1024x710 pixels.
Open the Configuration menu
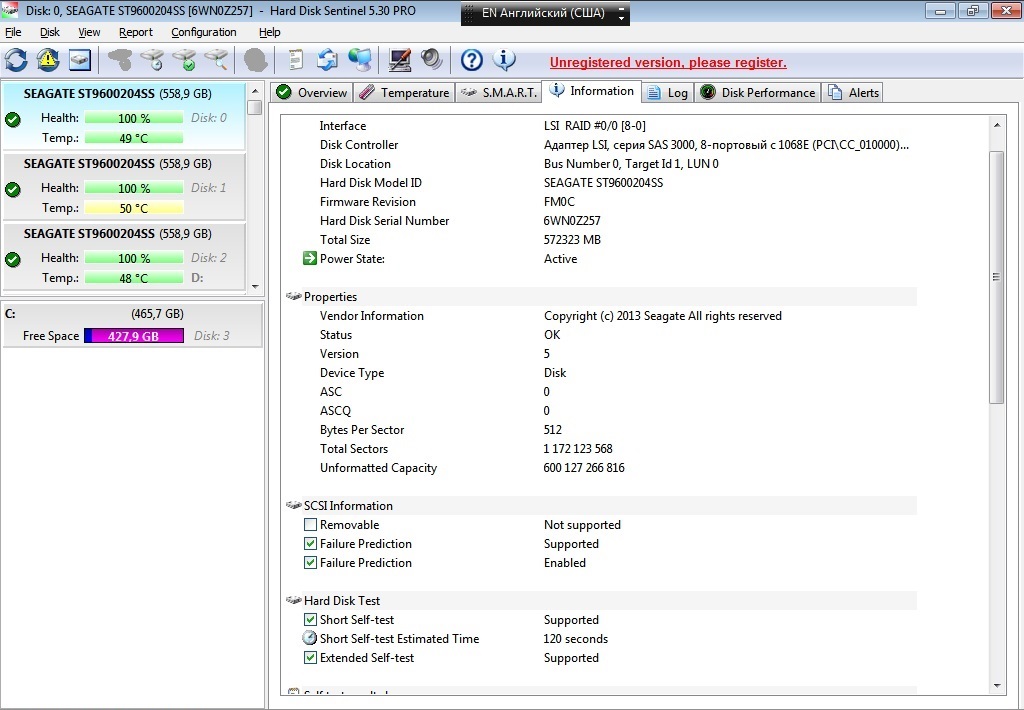204,32
